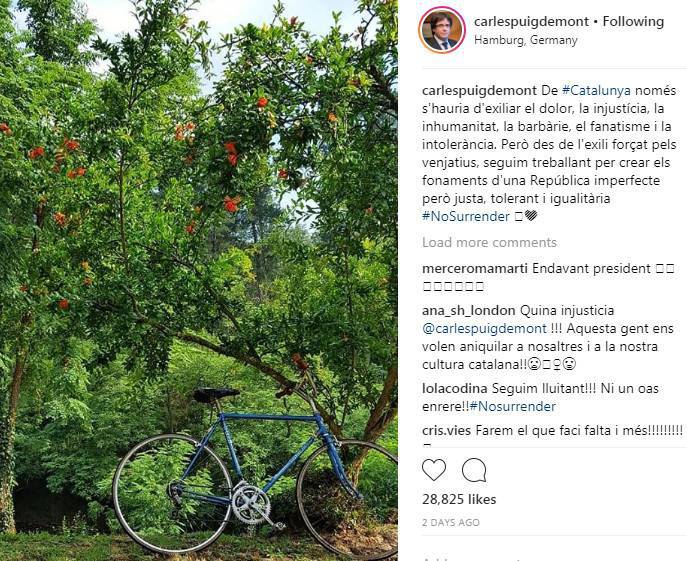Toggle the Following status

[x=633, y=21]
